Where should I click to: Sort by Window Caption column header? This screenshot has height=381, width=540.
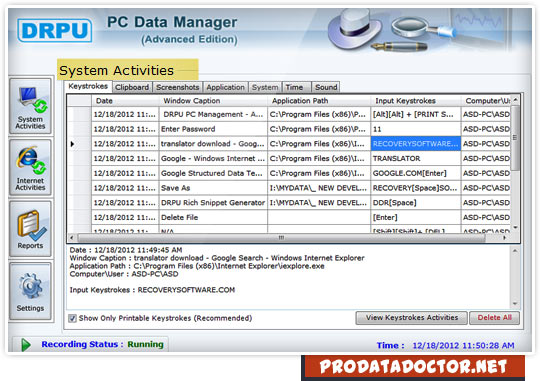click(x=213, y=101)
